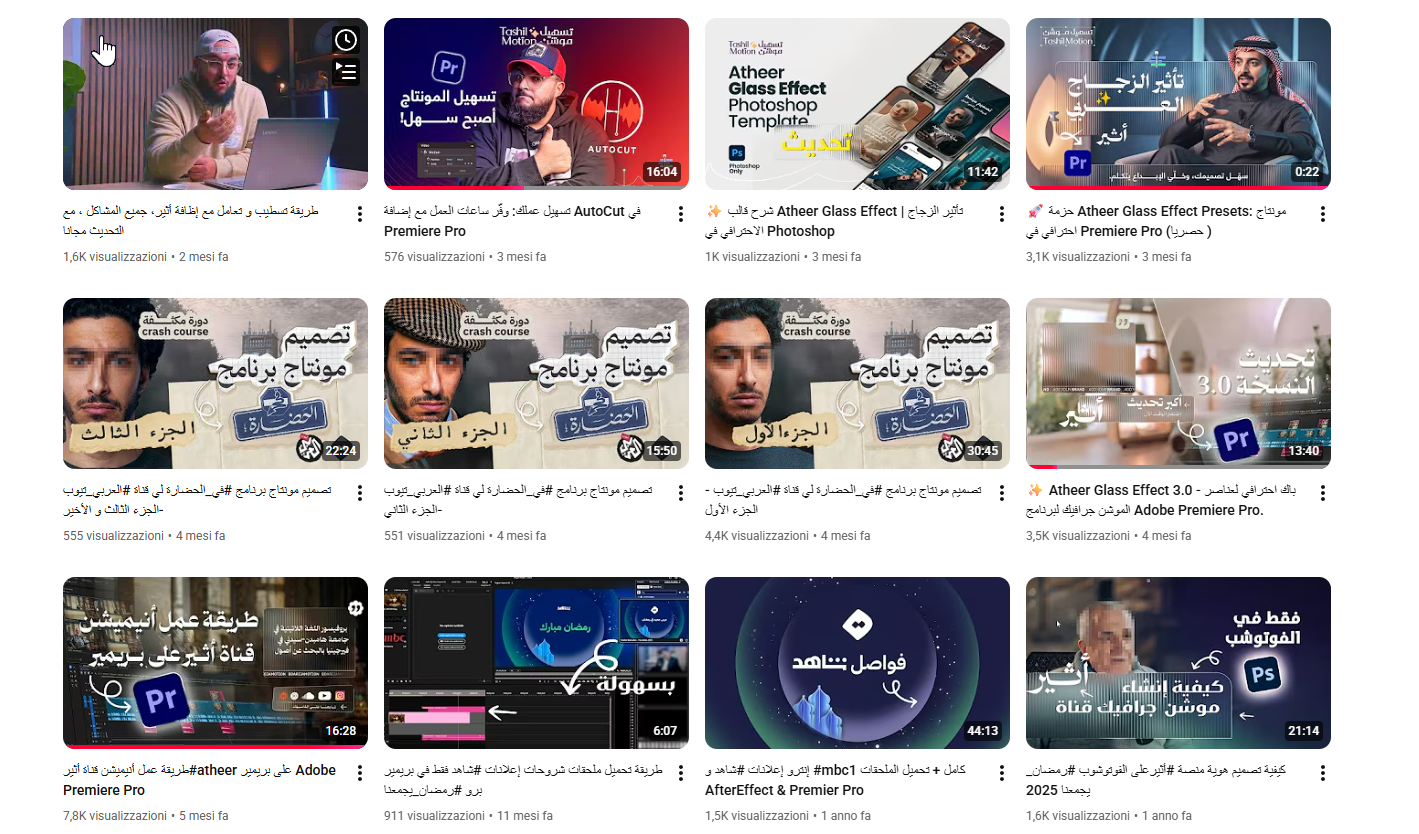The width and height of the screenshot is (1419, 834).
Task: Open the three-dot menu for the AutoCut Premiere Pro video
Action: pyautogui.click(x=680, y=214)
